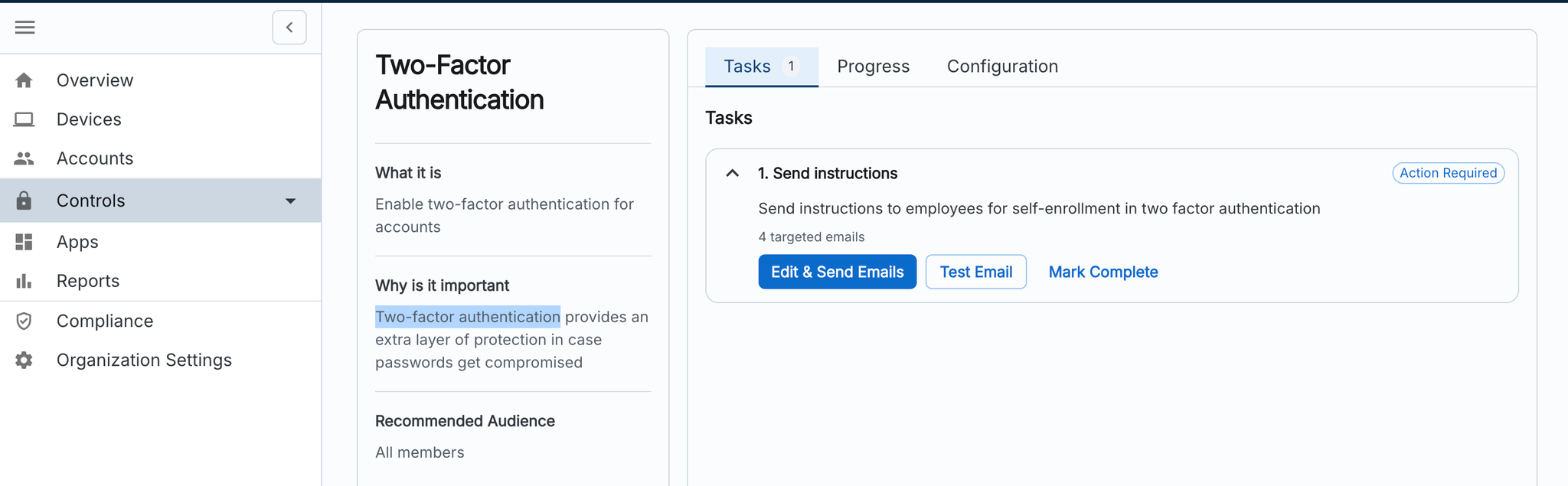Select the Tasks tab
The height and width of the screenshot is (486, 1568).
(x=761, y=67)
